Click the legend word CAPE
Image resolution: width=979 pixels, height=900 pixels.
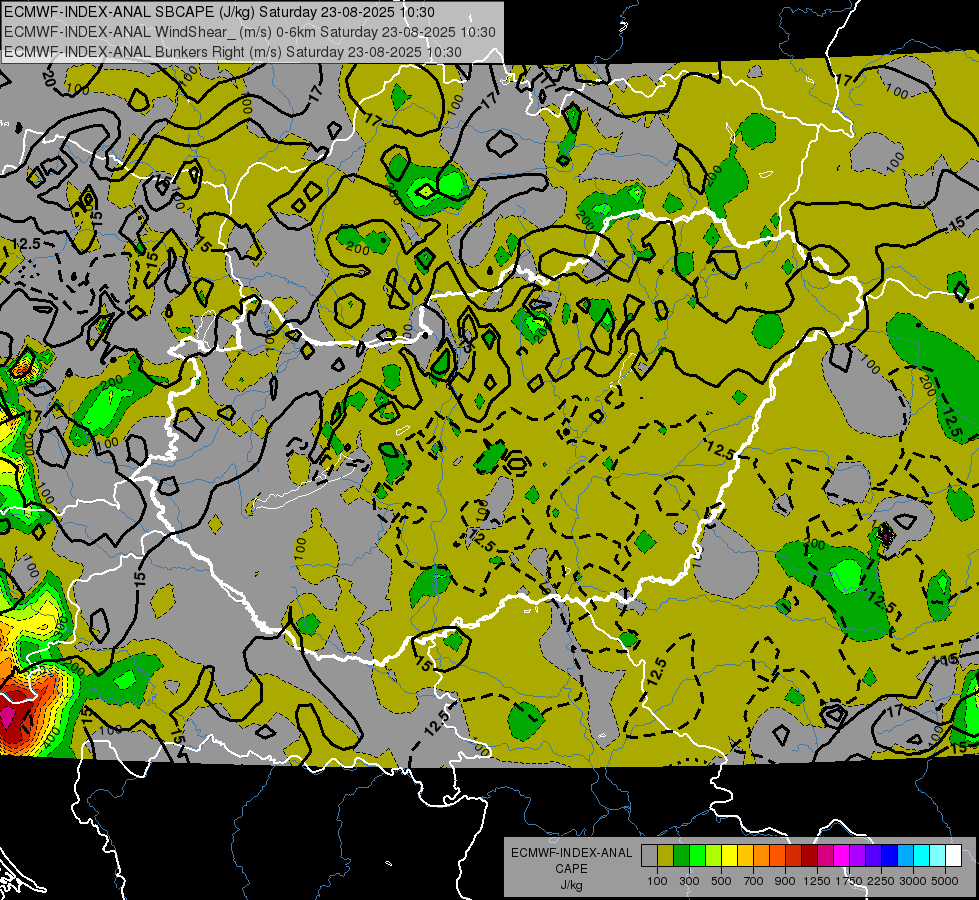coord(572,868)
